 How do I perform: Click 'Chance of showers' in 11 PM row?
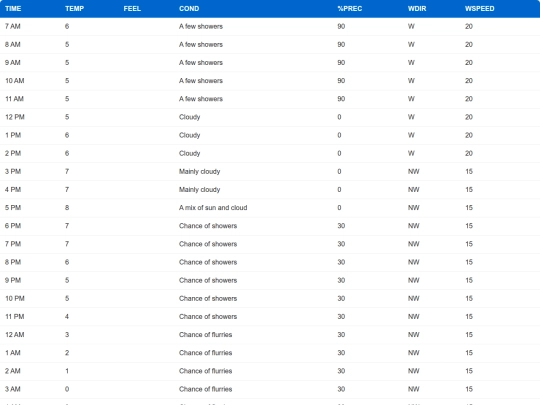(x=208, y=316)
